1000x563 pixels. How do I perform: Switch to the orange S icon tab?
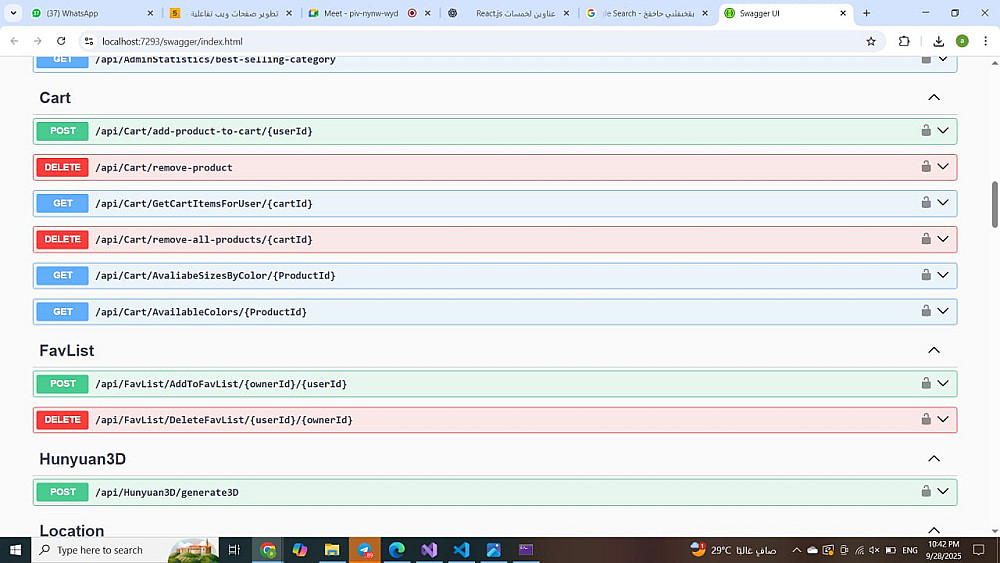231,13
